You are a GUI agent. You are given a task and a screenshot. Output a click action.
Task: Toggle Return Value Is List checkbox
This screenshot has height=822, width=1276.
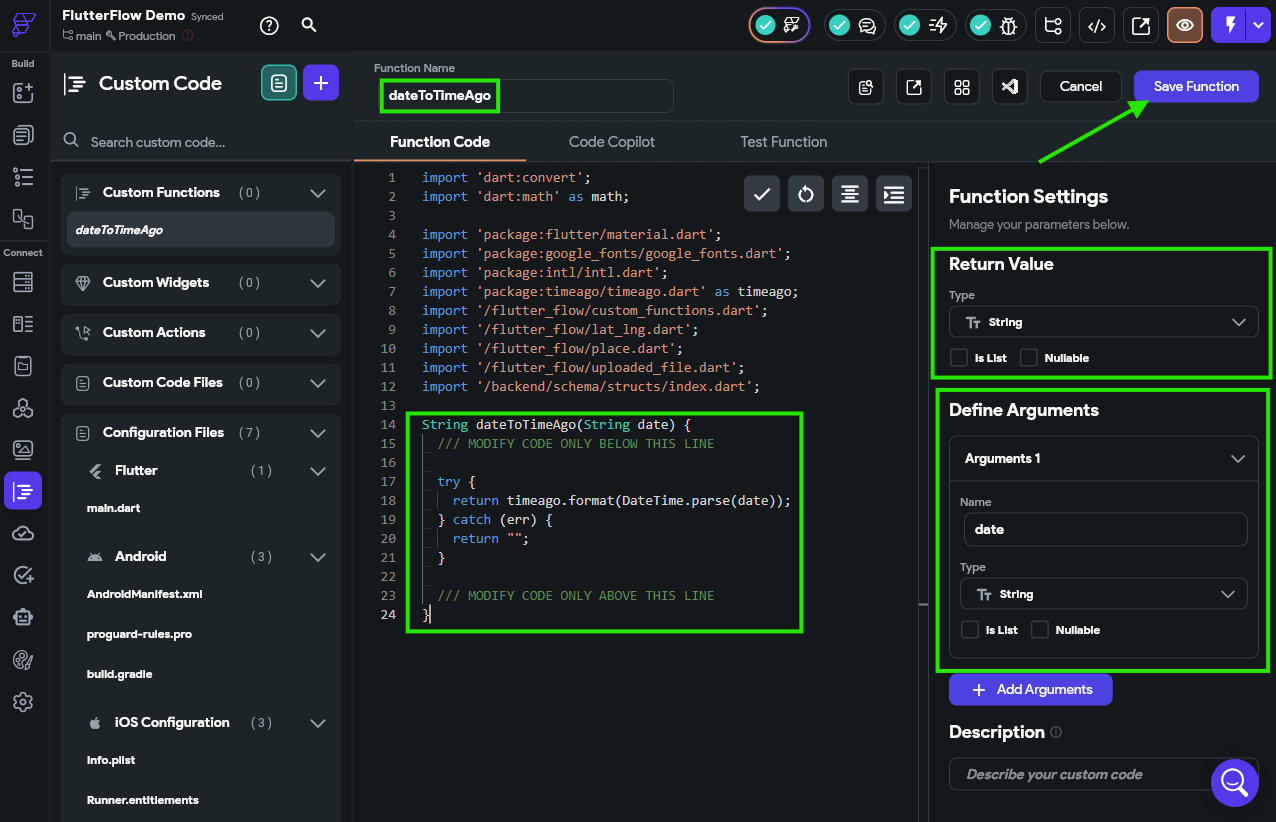pos(958,358)
